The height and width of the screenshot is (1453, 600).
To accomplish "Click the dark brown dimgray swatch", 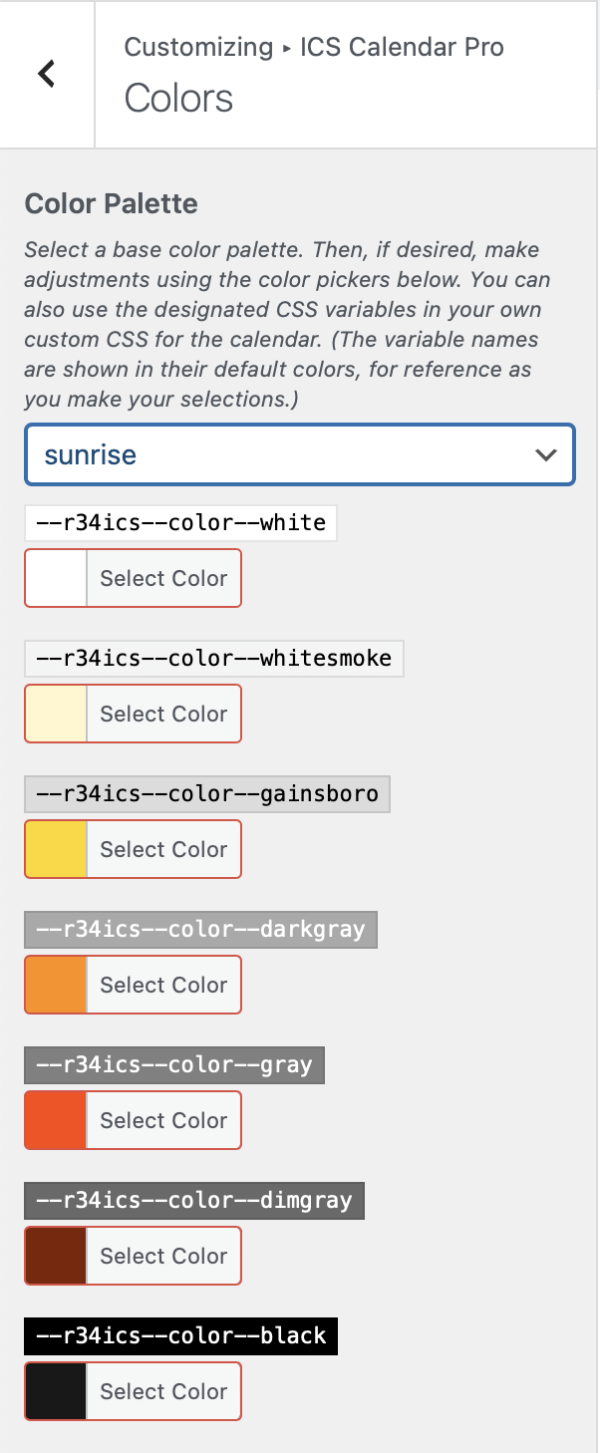I will point(54,1255).
